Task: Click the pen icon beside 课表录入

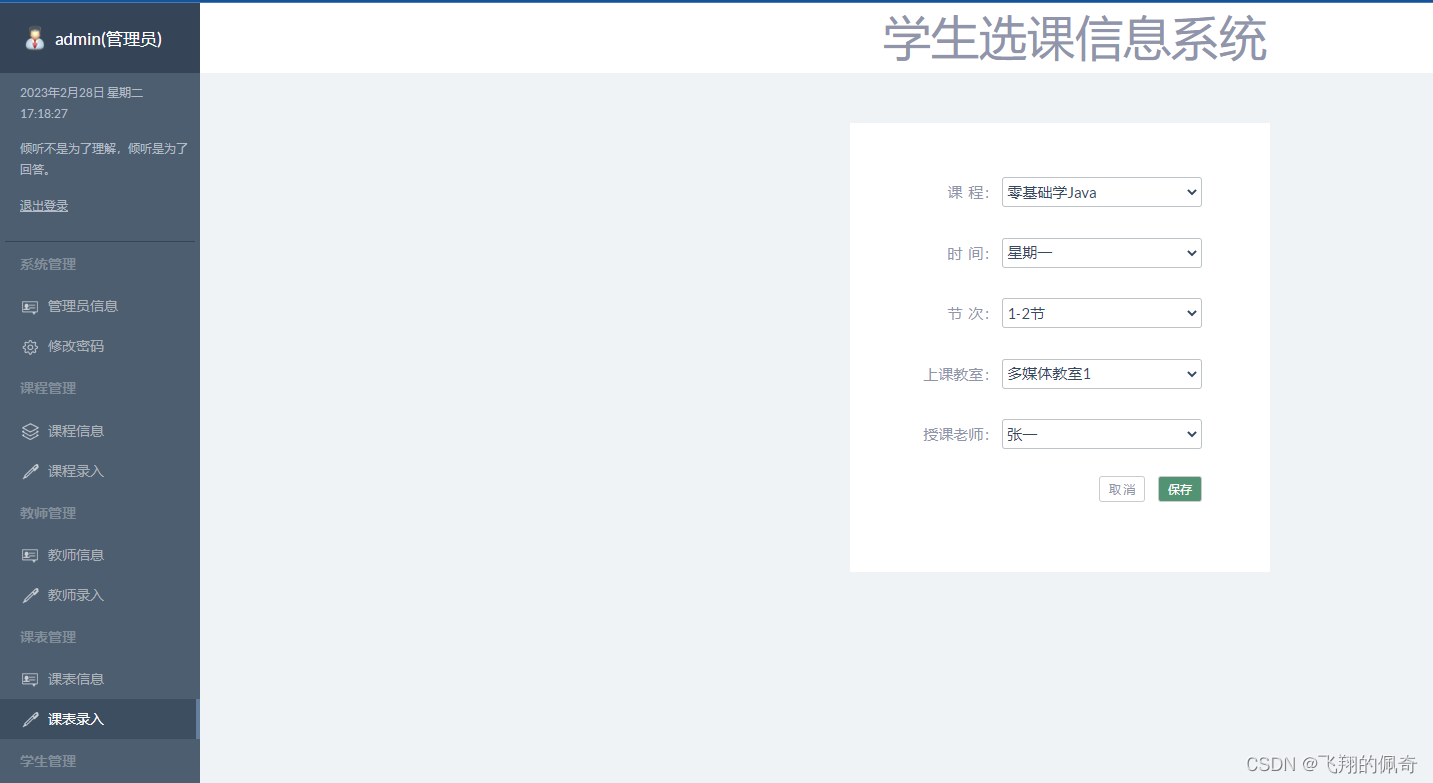Action: tap(30, 719)
